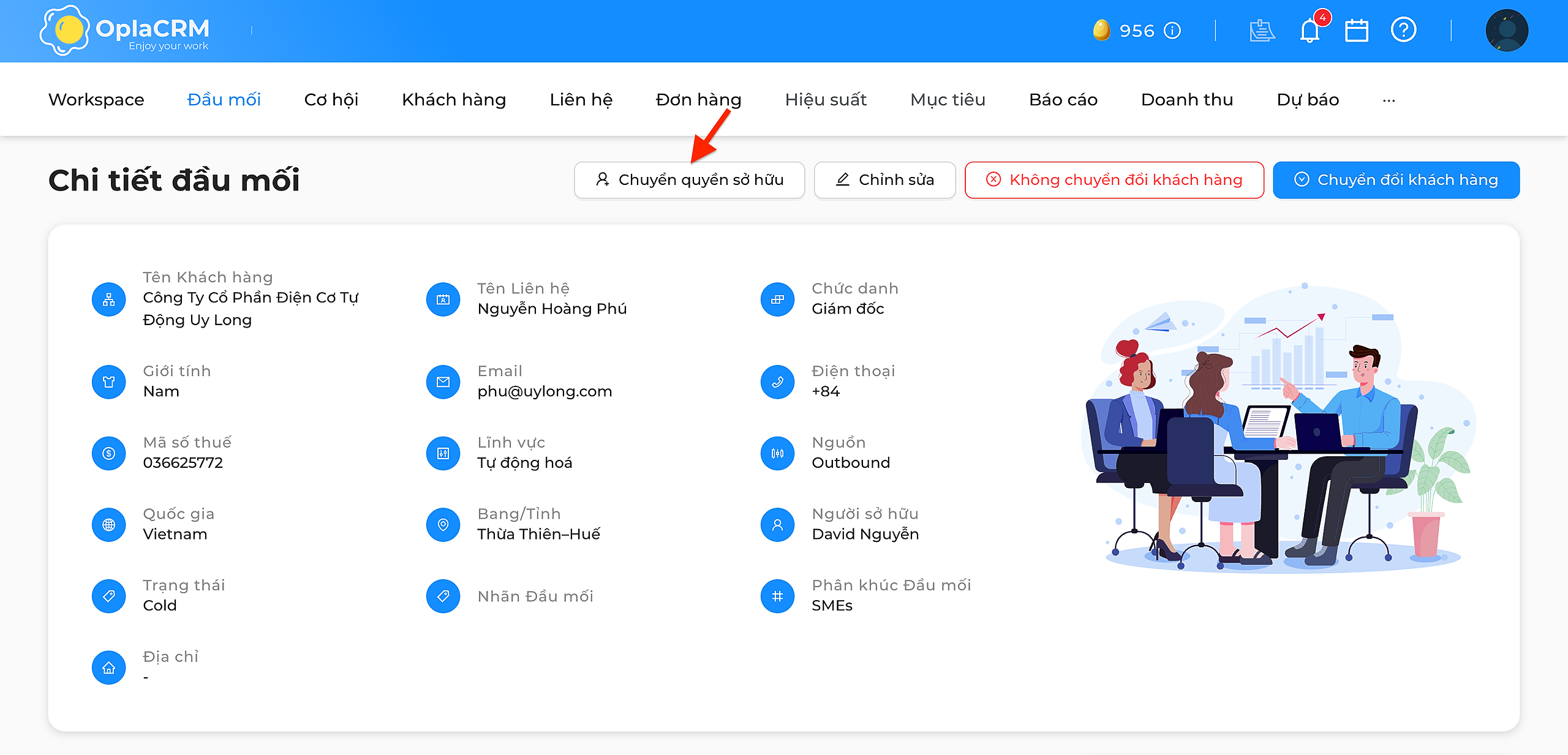Click the industry value Tự động hoá
The width and height of the screenshot is (1568, 755).
coord(524,462)
